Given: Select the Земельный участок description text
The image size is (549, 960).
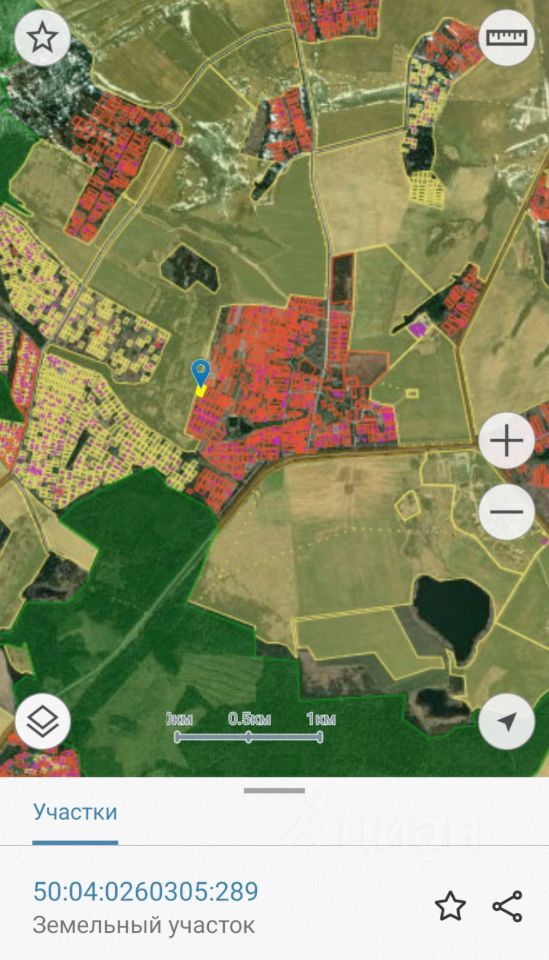Looking at the screenshot, I should tap(144, 924).
